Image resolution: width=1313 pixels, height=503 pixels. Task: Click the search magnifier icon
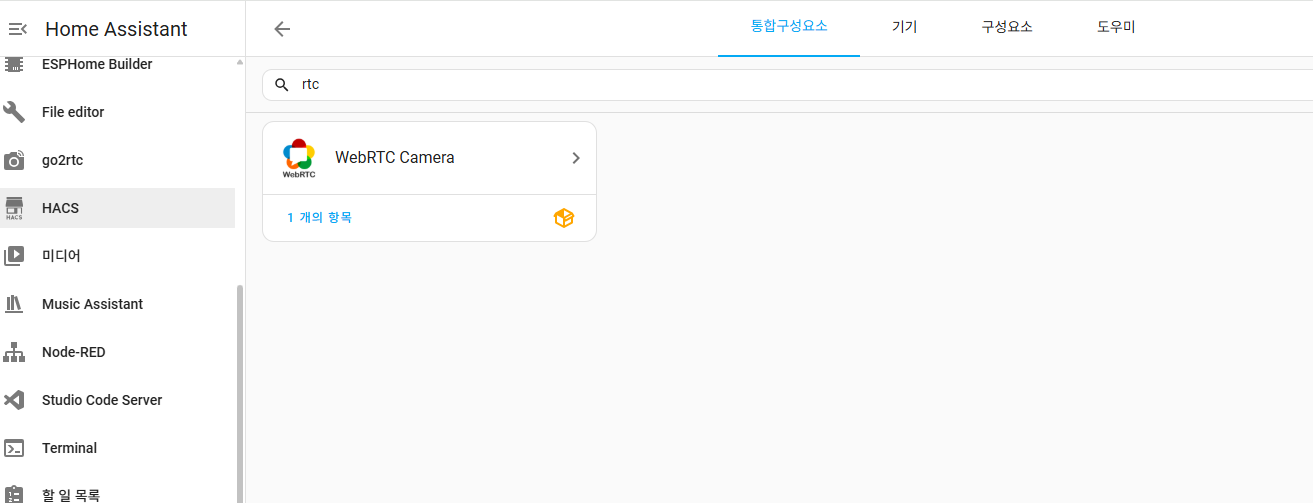tap(282, 85)
